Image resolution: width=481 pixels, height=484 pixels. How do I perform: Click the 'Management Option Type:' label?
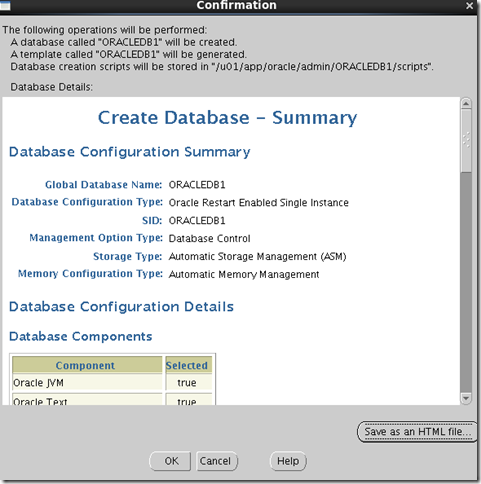click(x=96, y=238)
